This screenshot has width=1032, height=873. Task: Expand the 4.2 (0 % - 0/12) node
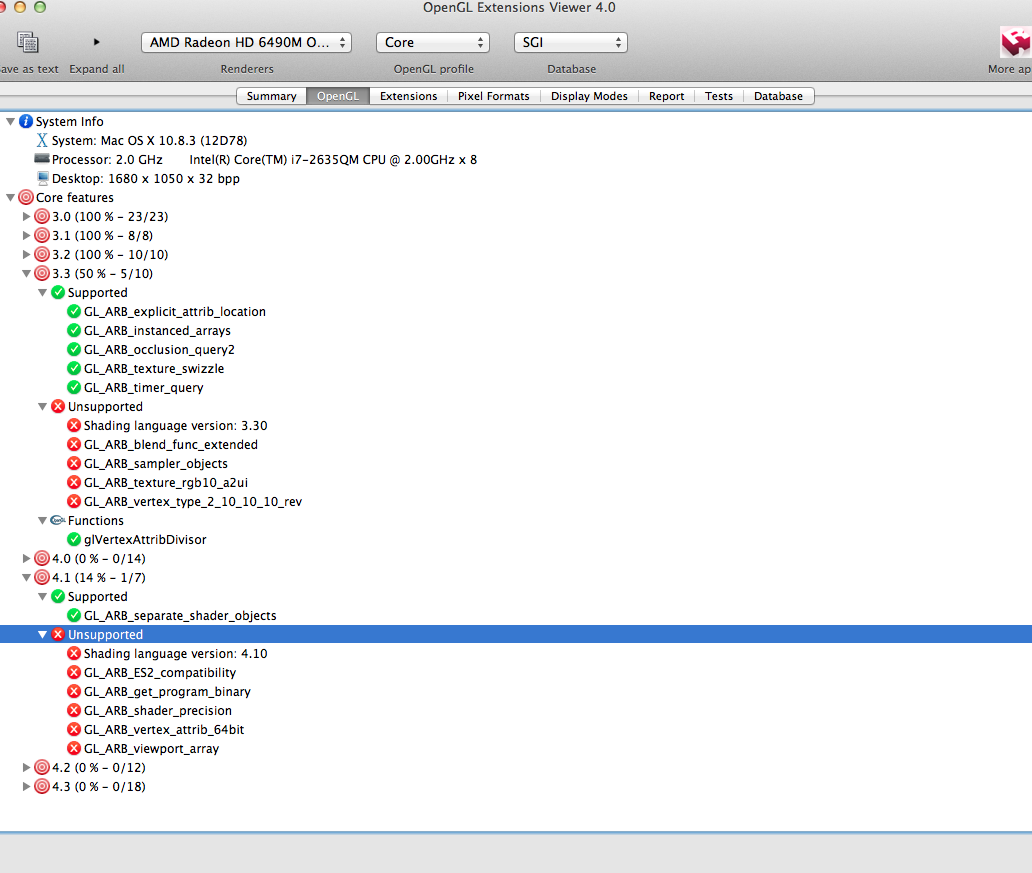tap(26, 768)
